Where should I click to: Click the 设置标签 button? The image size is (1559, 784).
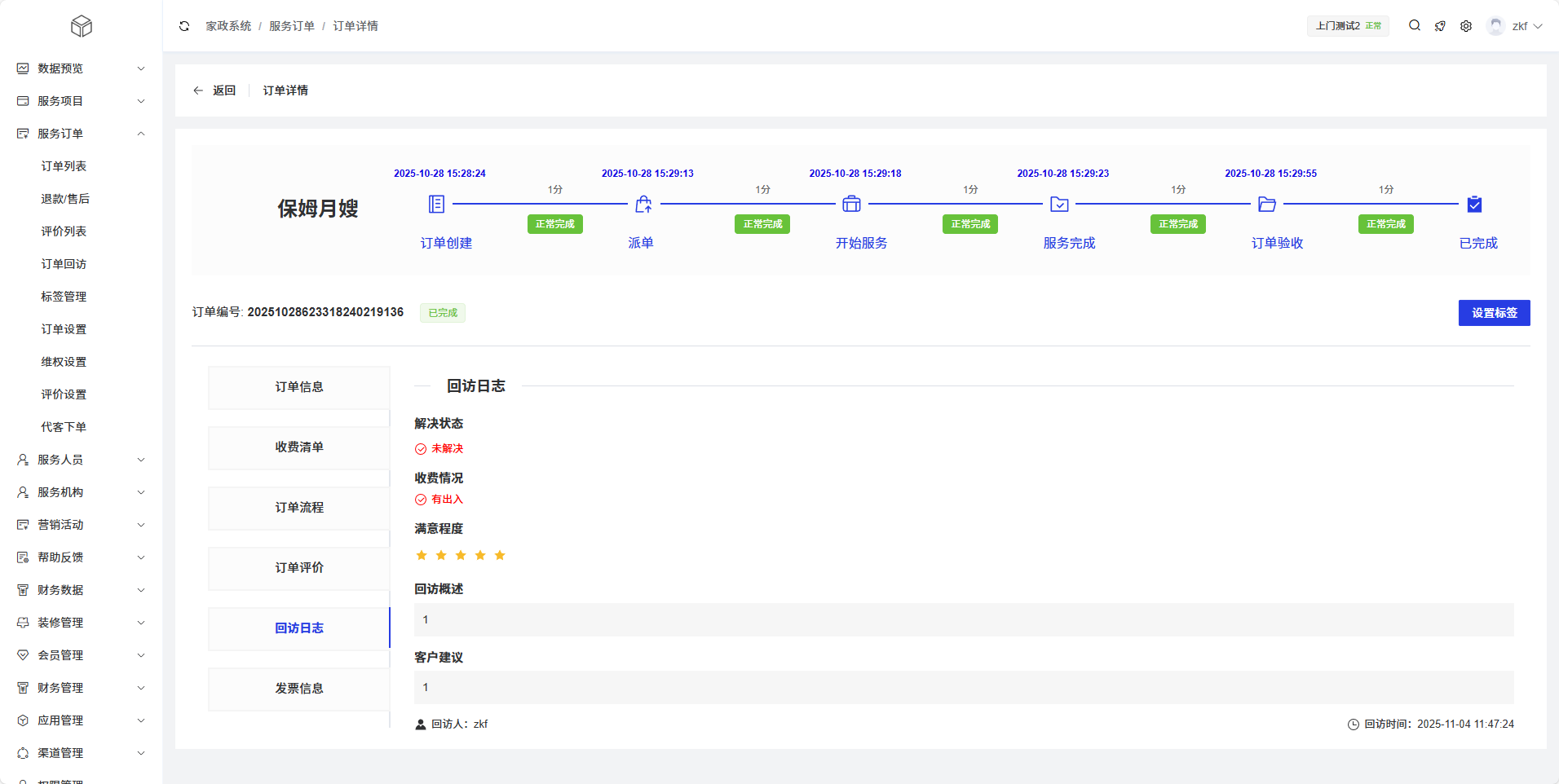[1494, 313]
